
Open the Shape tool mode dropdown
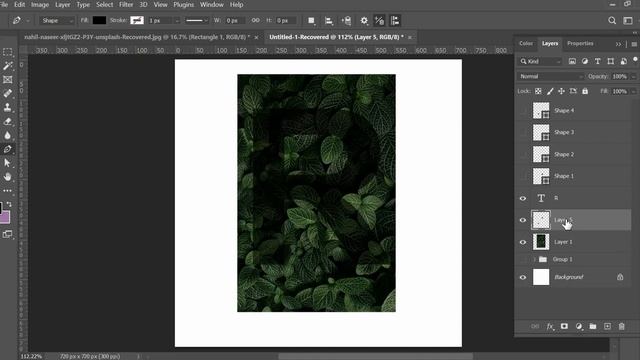point(57,20)
